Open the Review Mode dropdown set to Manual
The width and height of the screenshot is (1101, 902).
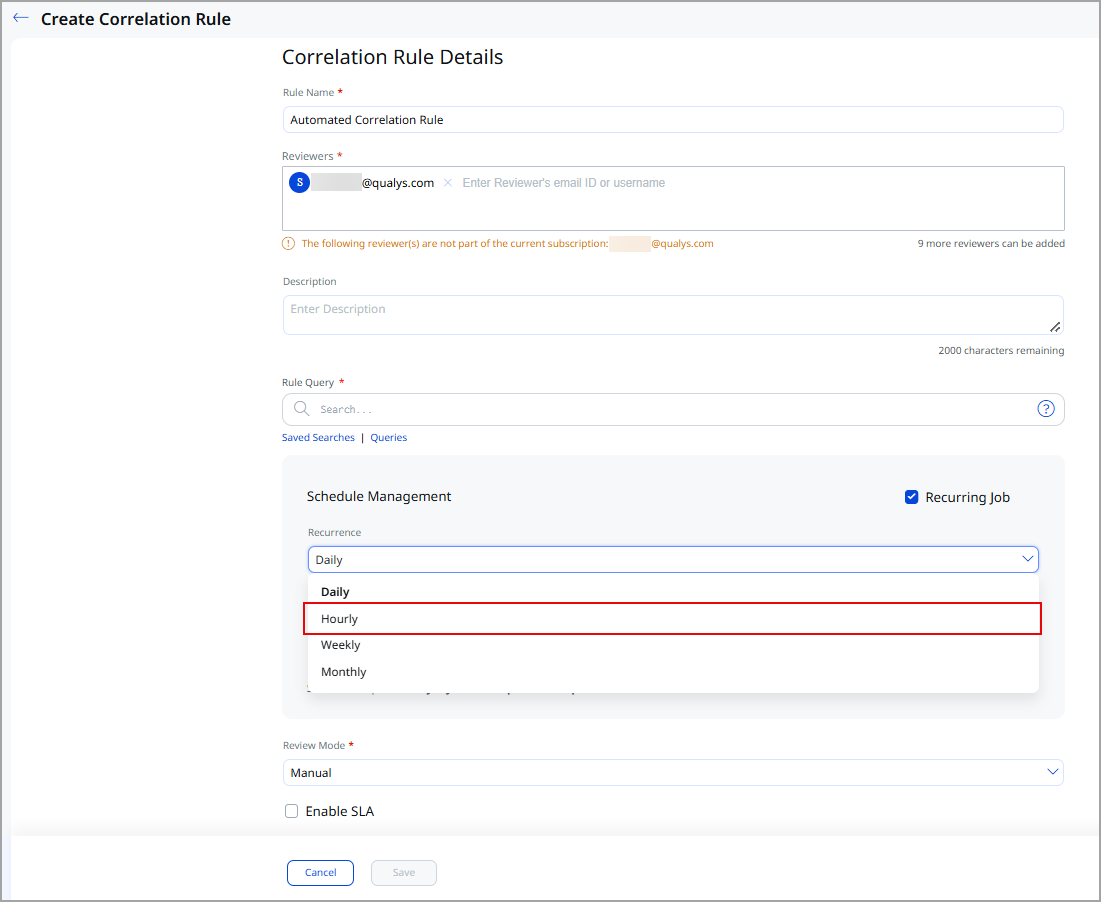(673, 772)
